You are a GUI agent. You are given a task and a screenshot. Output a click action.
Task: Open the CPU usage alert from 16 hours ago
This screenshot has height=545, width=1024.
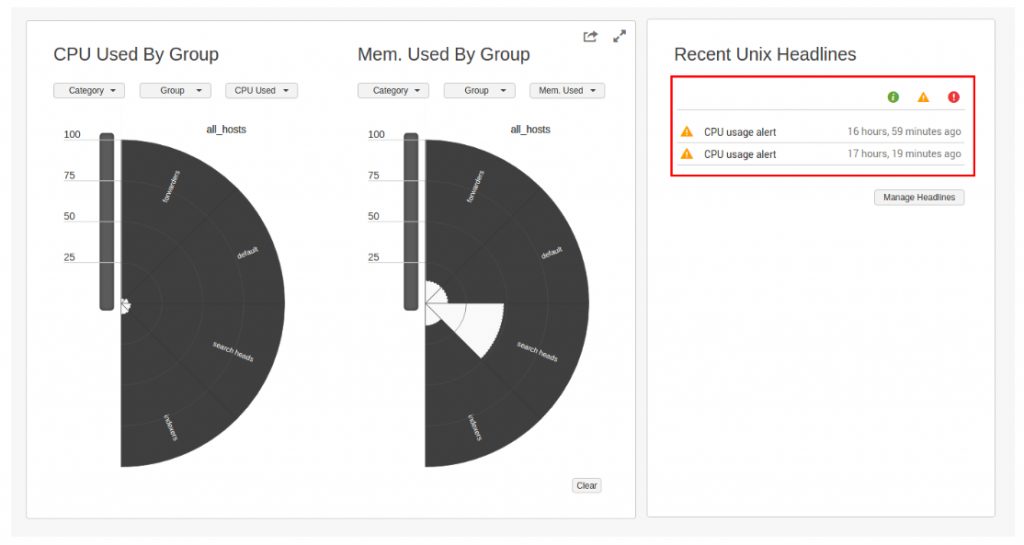(740, 132)
